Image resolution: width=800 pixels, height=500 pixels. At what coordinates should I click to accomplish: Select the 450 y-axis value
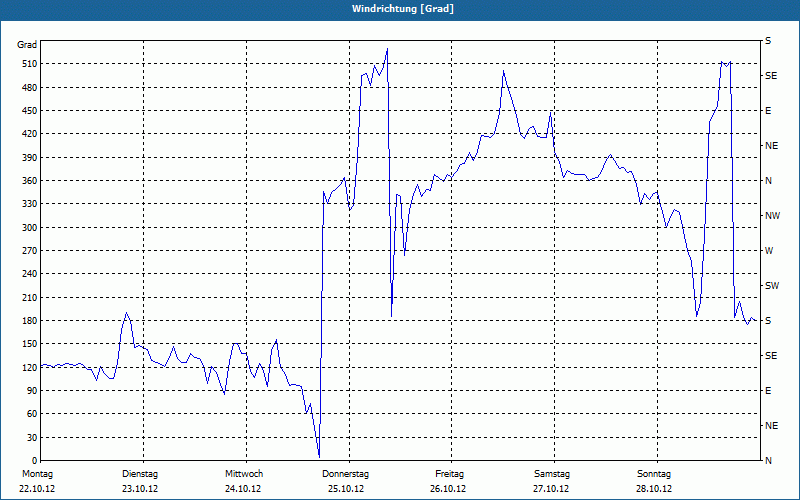[x=29, y=111]
